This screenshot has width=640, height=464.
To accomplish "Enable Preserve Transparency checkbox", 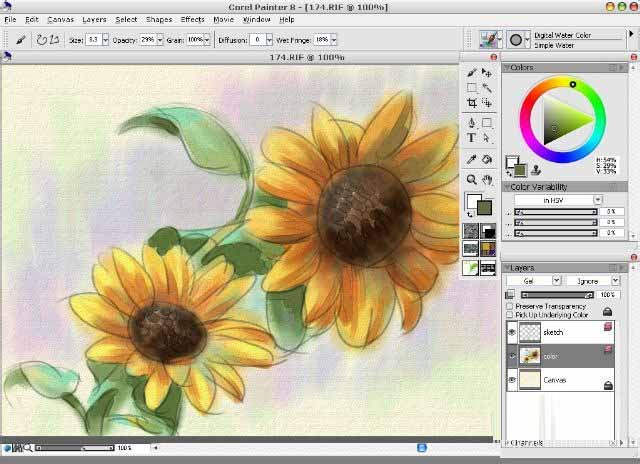I will pos(510,306).
